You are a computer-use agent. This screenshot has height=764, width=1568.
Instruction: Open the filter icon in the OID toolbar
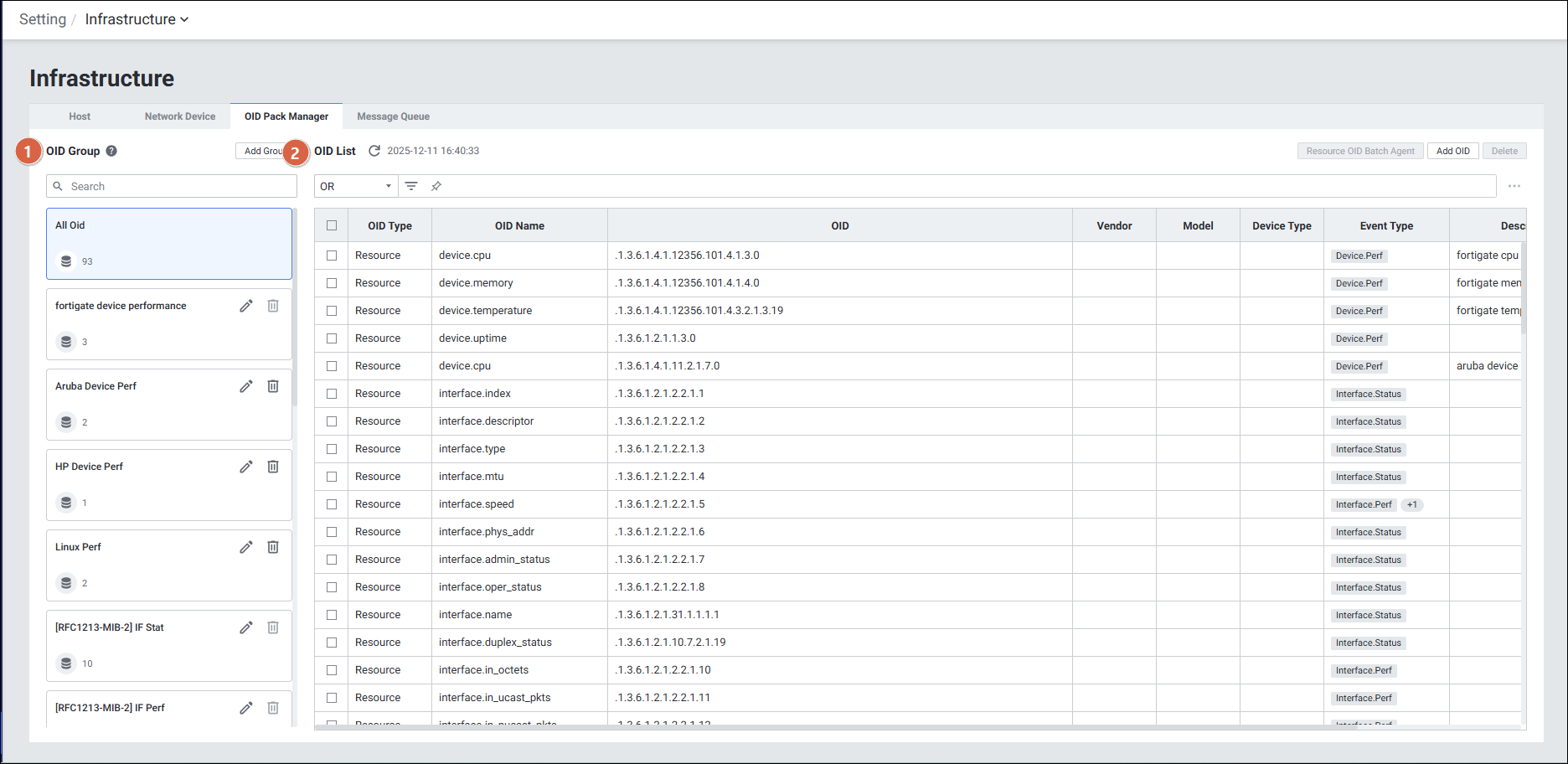pos(411,186)
